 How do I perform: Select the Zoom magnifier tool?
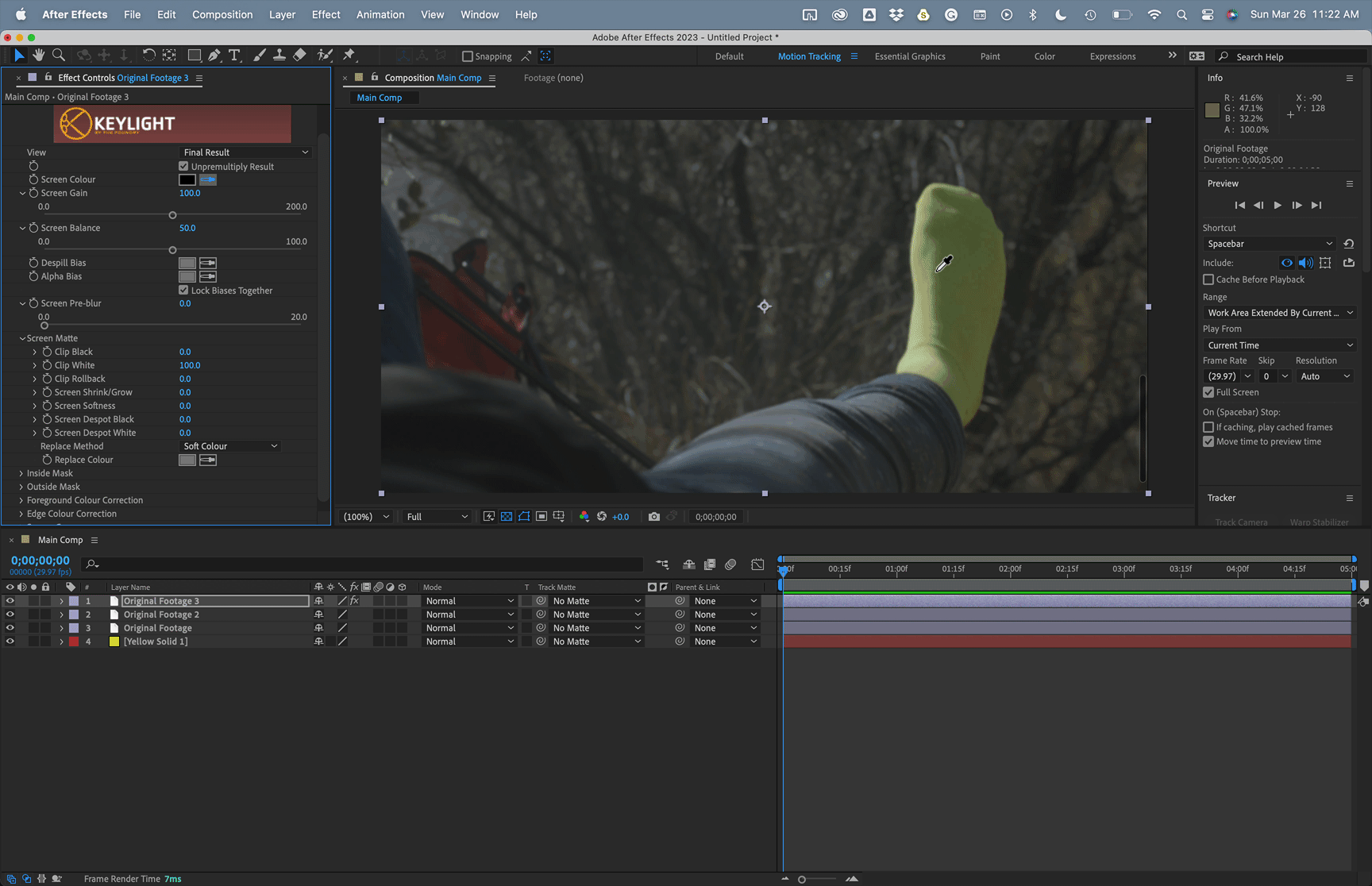tap(59, 56)
